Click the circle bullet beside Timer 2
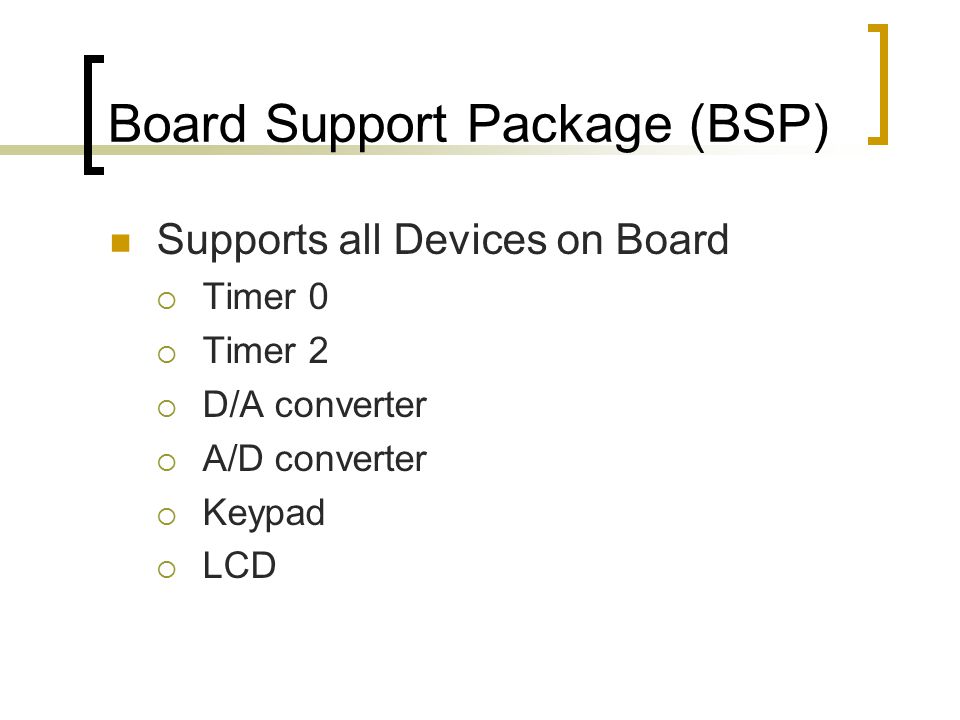 (x=167, y=354)
